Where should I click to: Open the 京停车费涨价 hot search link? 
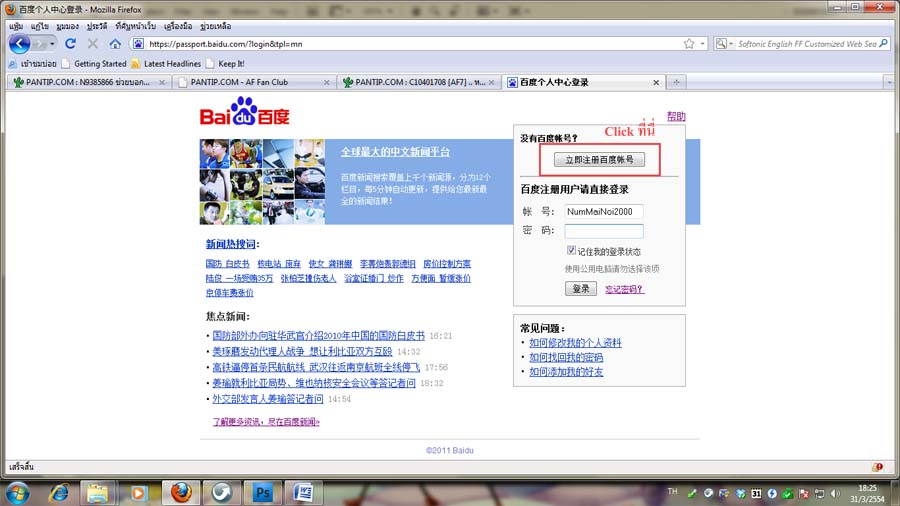tap(229, 293)
